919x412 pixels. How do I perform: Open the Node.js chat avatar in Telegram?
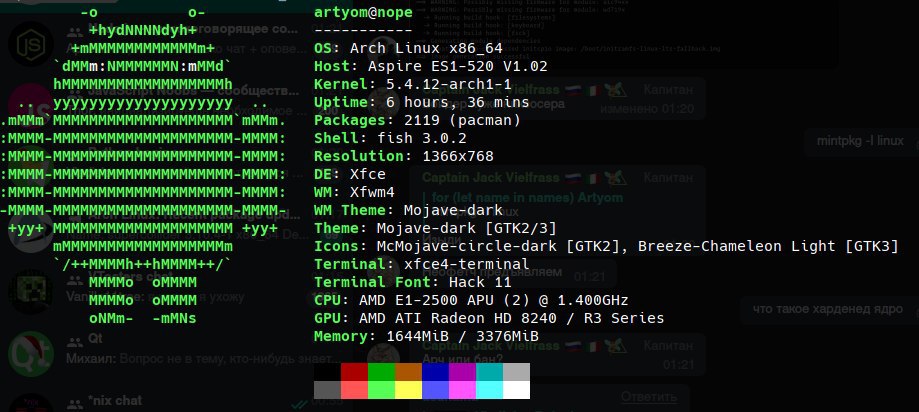[x=30, y=44]
